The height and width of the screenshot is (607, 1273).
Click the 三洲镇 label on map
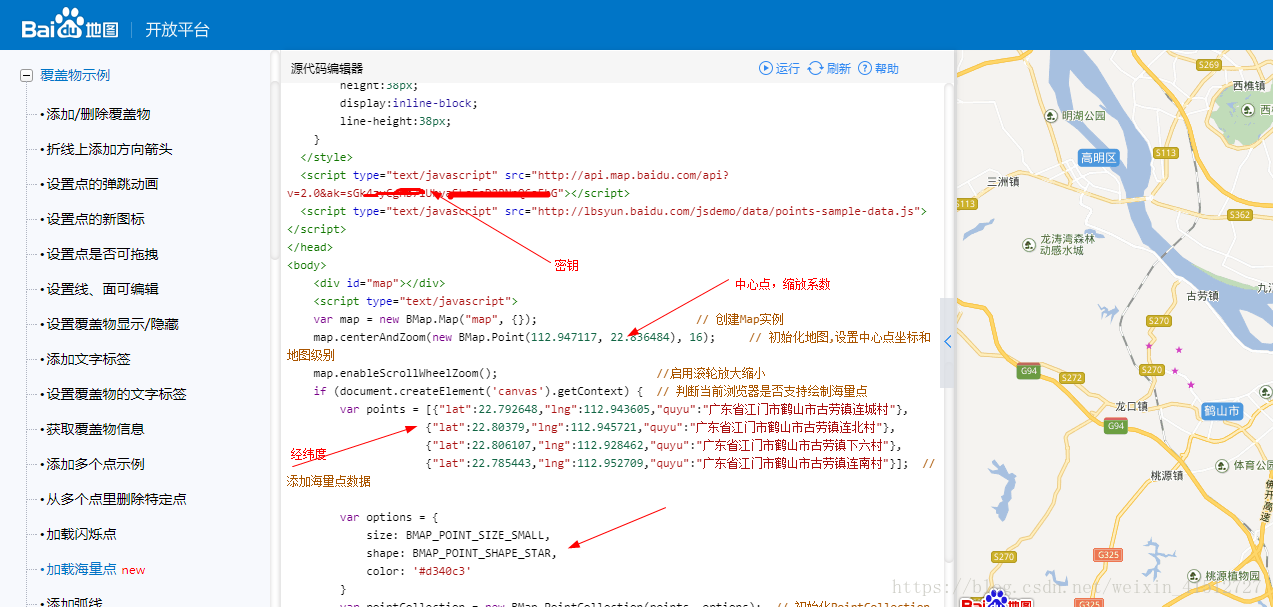pyautogui.click(x=1003, y=182)
